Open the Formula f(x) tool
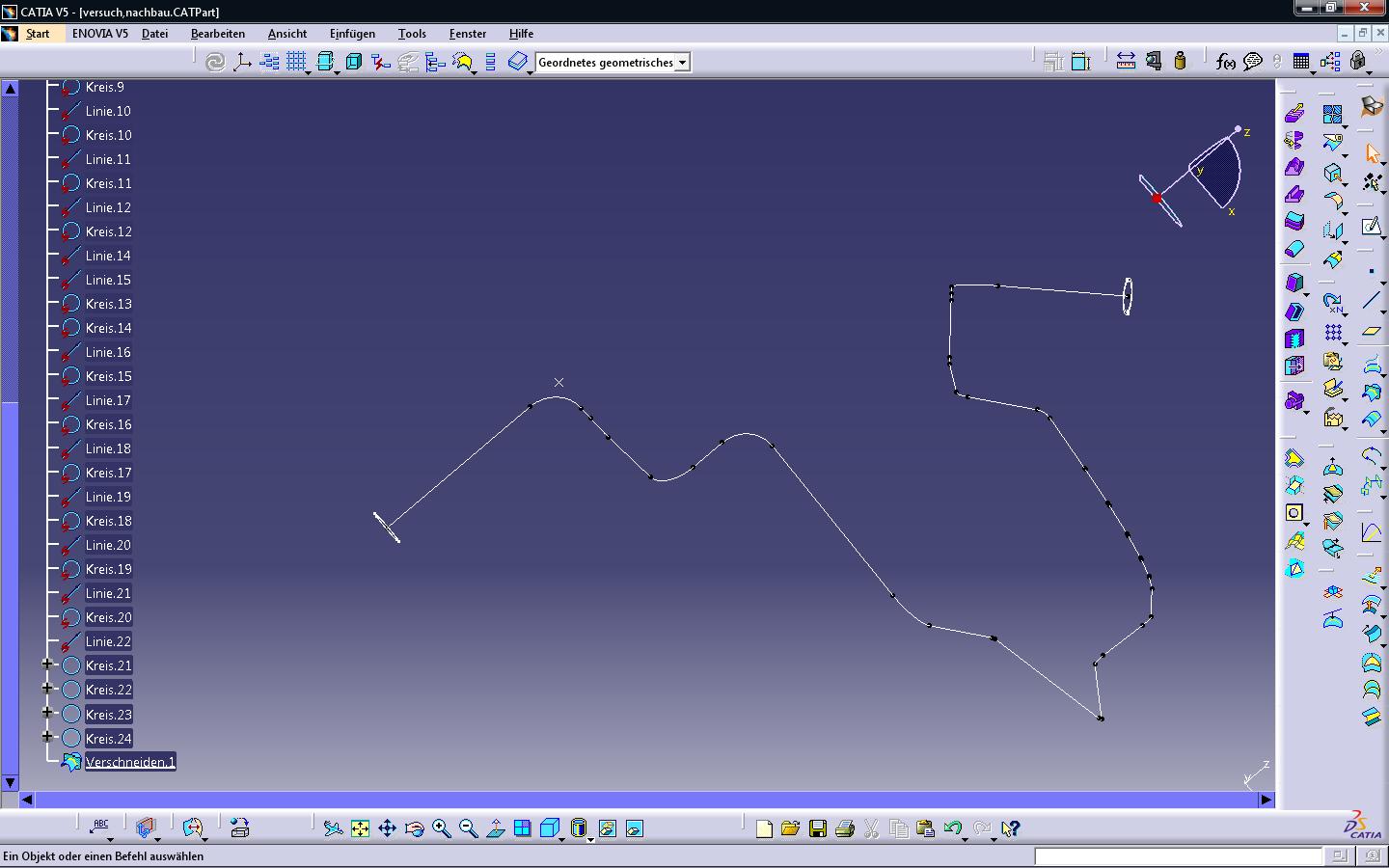1389x868 pixels. tap(1225, 62)
